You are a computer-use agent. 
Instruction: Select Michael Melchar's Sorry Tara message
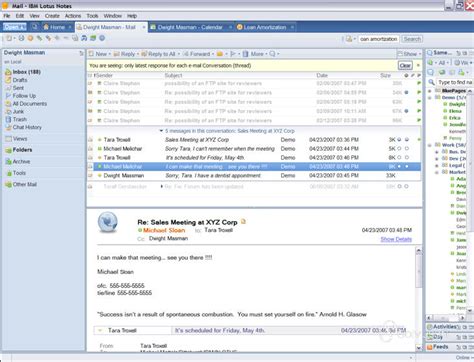[254, 149]
